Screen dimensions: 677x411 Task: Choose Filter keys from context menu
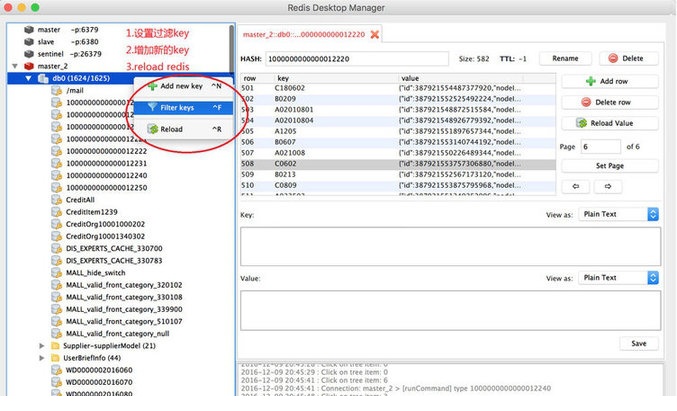(184, 107)
